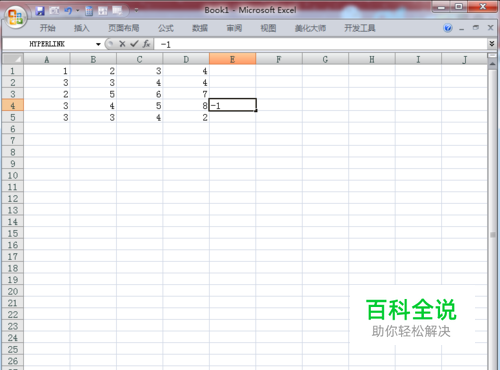Open the Undo history dropdown arrow
This screenshot has width=500, height=370.
pyautogui.click(x=78, y=11)
